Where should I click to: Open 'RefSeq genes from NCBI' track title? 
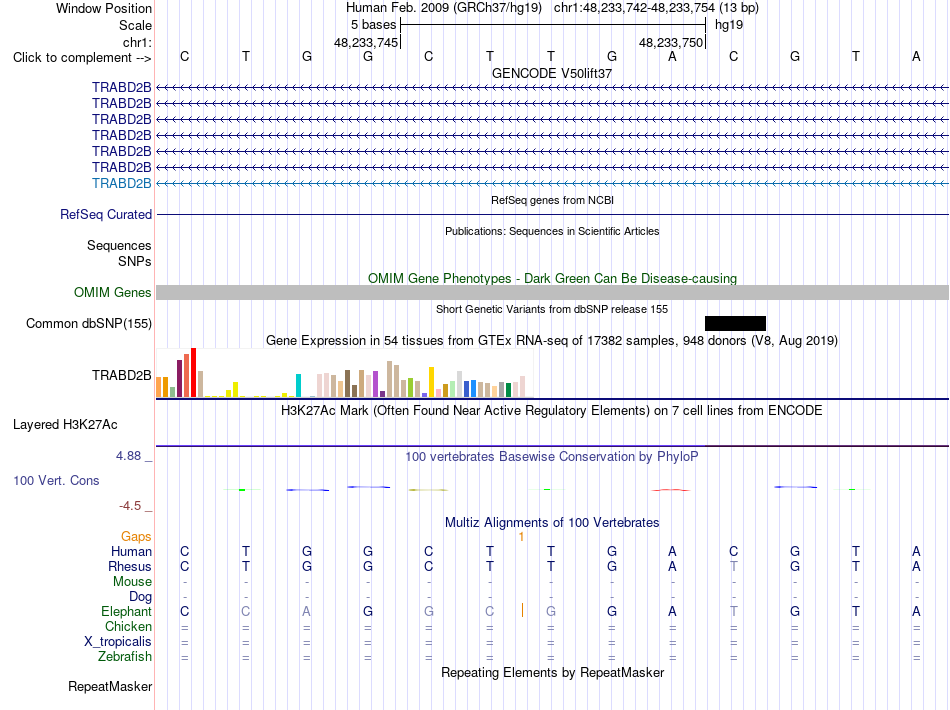(553, 200)
